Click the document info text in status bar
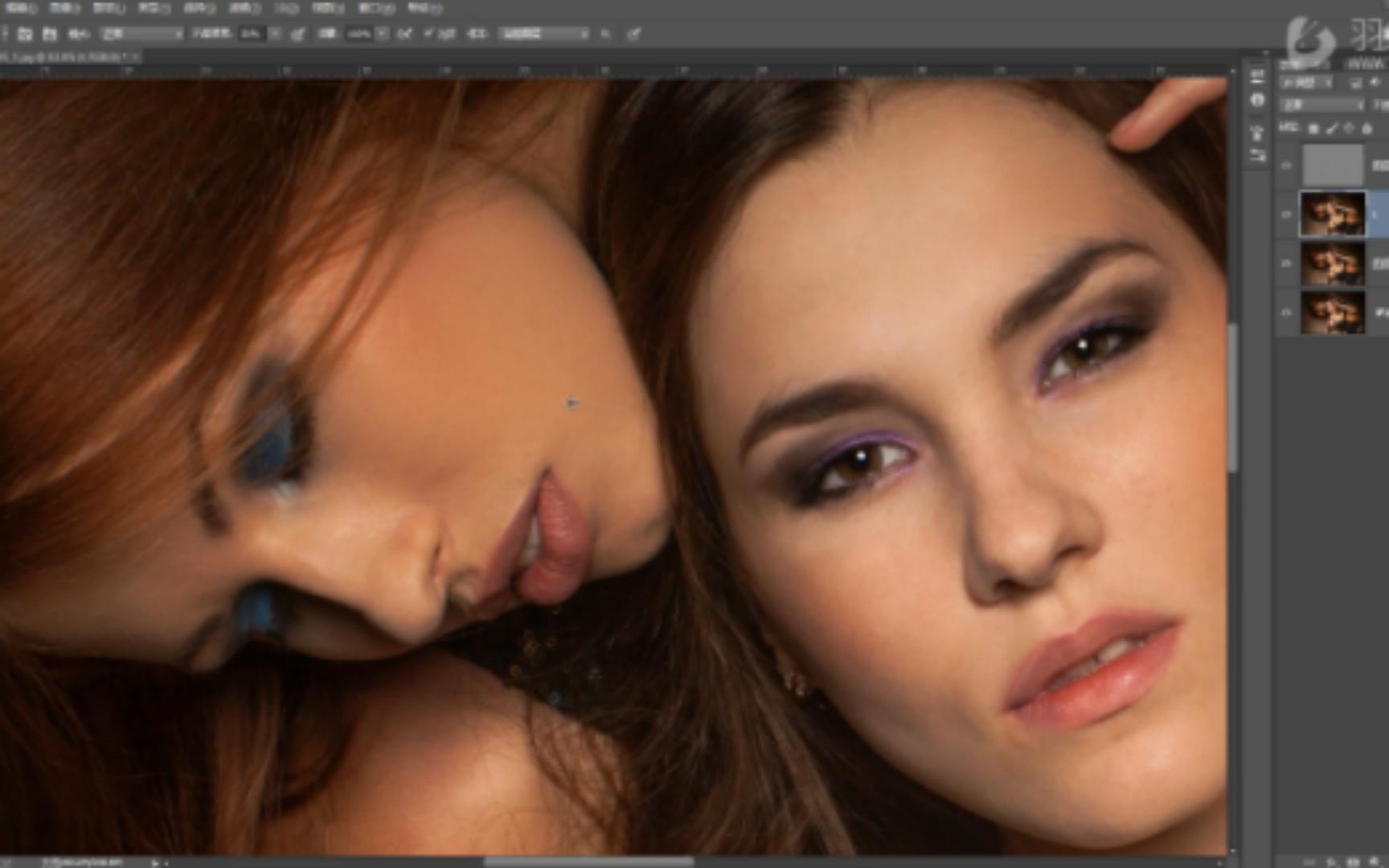The width and height of the screenshot is (1389, 868). [x=83, y=862]
